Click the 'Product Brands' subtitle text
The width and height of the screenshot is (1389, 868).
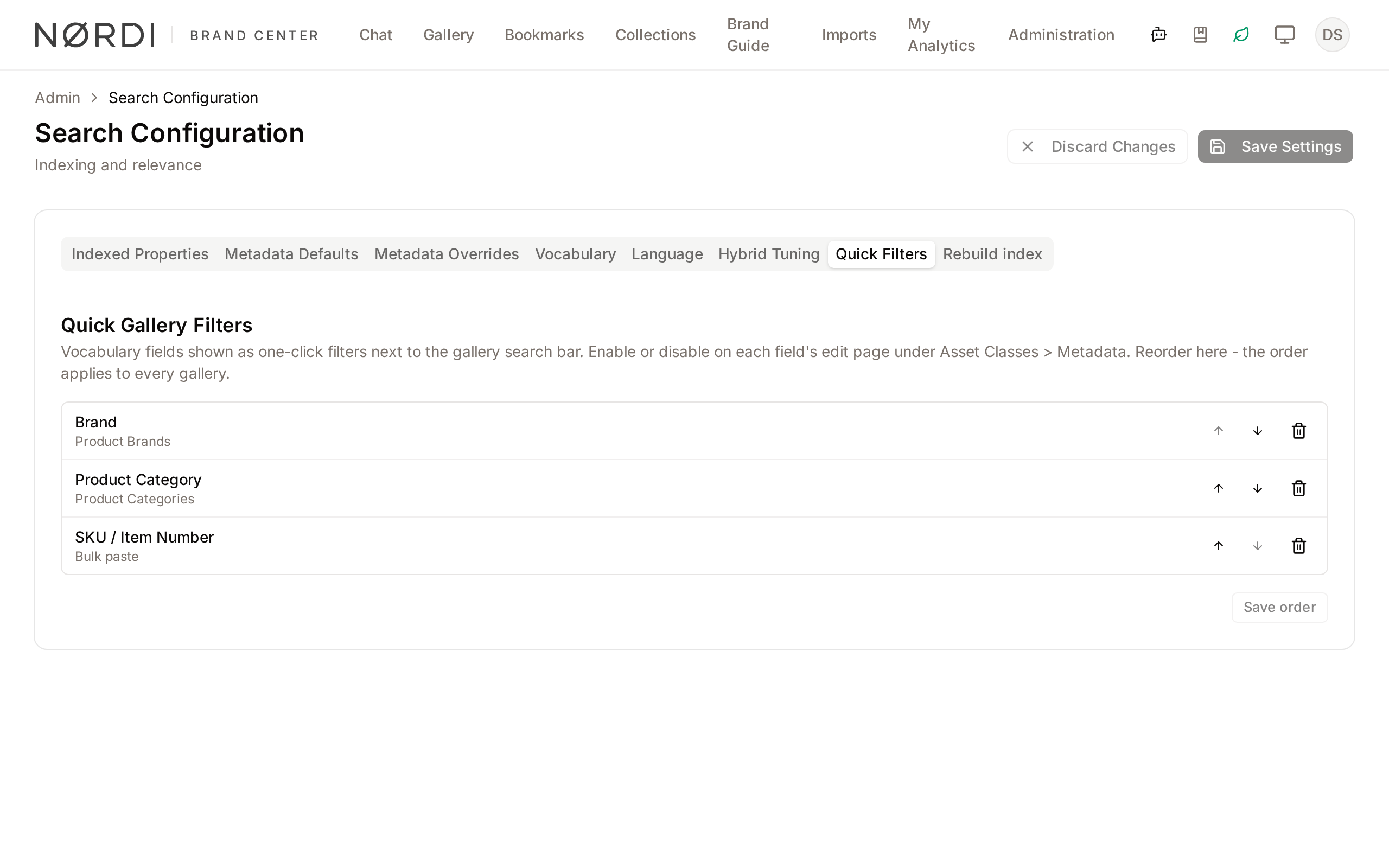[122, 441]
